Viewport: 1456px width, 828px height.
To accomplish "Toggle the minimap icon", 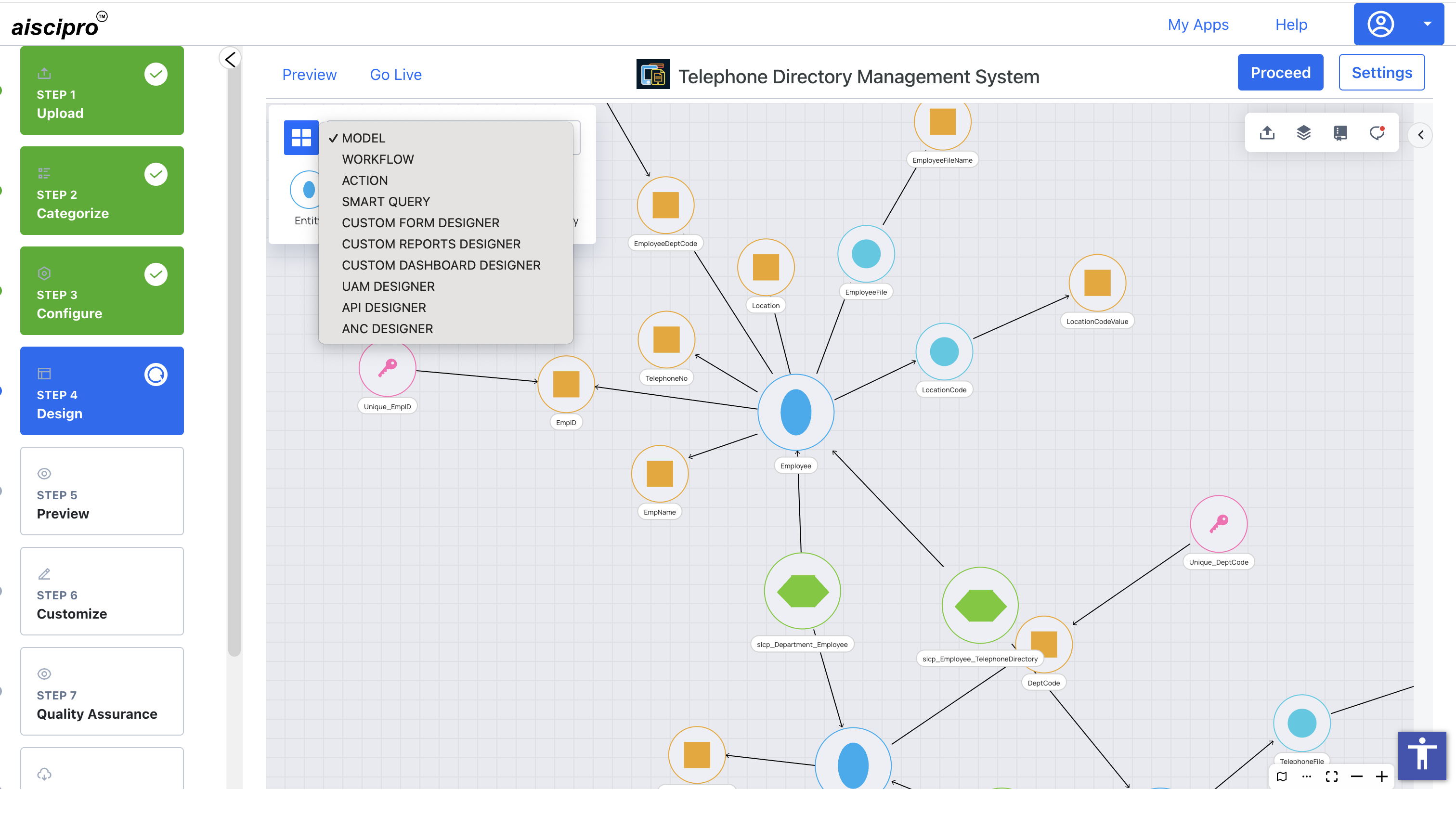I will tap(1281, 777).
